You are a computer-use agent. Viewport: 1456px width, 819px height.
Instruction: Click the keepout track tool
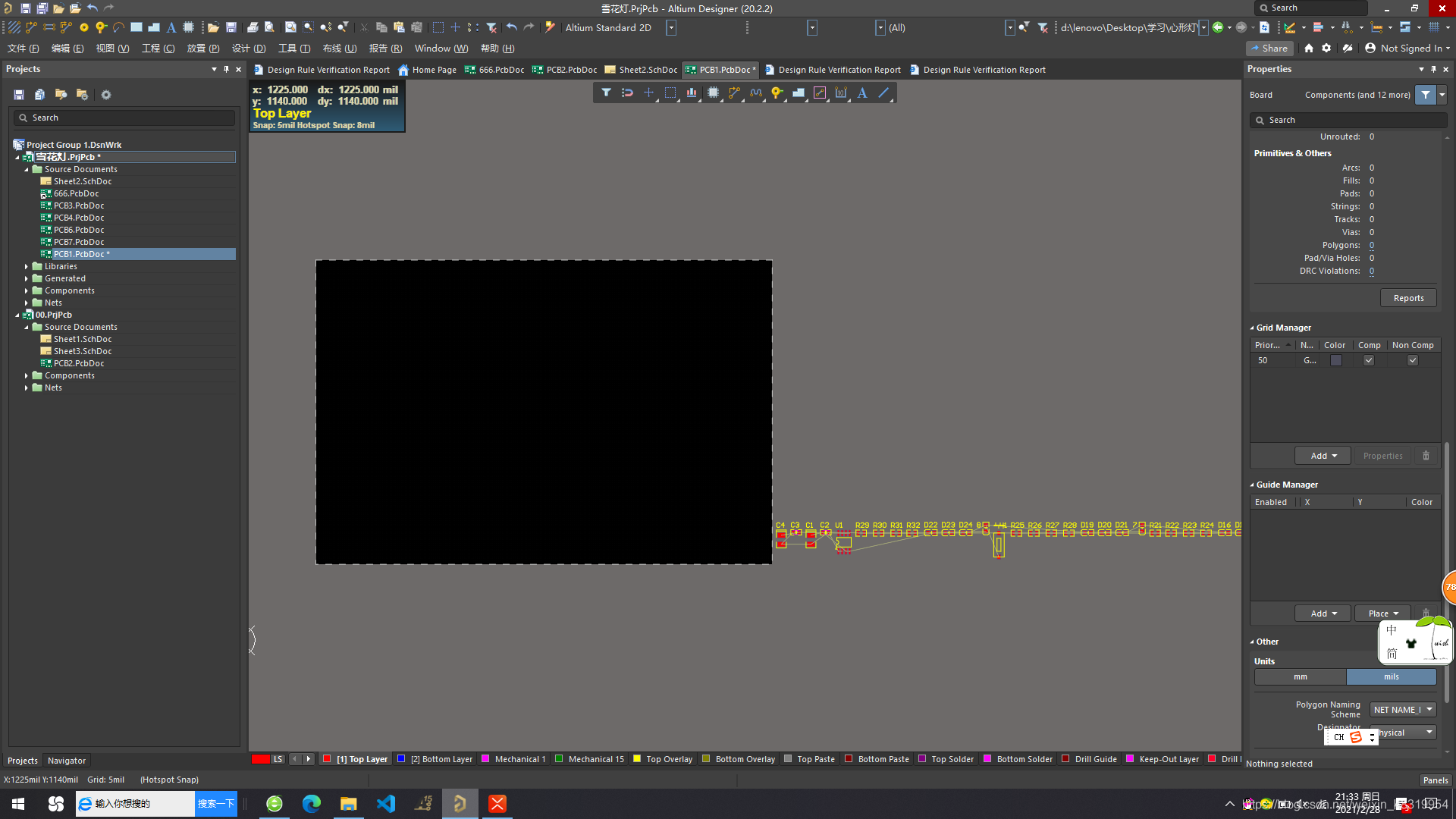(820, 93)
